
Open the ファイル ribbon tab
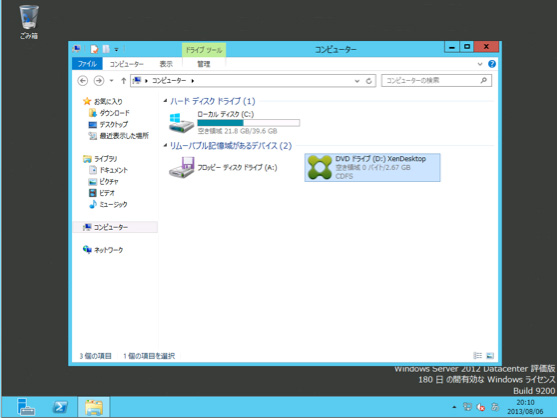click(x=87, y=64)
